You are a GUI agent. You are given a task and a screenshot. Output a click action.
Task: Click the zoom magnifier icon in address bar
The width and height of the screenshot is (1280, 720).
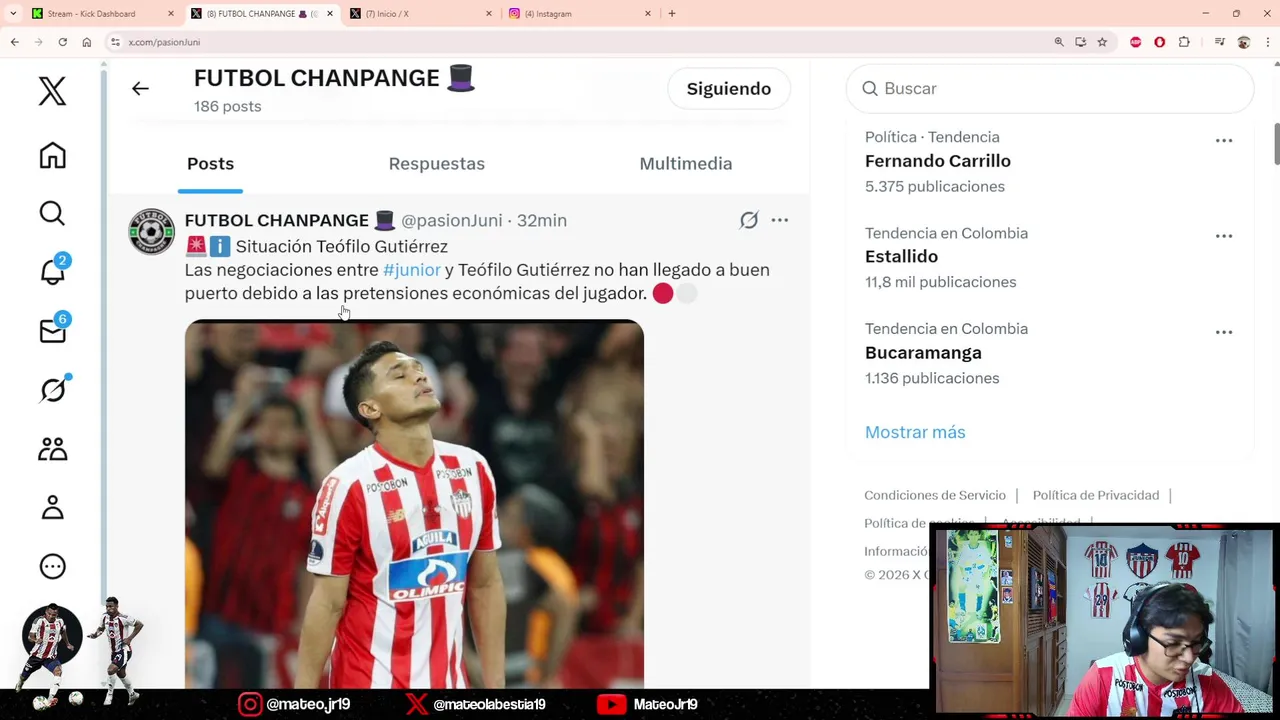[1058, 42]
